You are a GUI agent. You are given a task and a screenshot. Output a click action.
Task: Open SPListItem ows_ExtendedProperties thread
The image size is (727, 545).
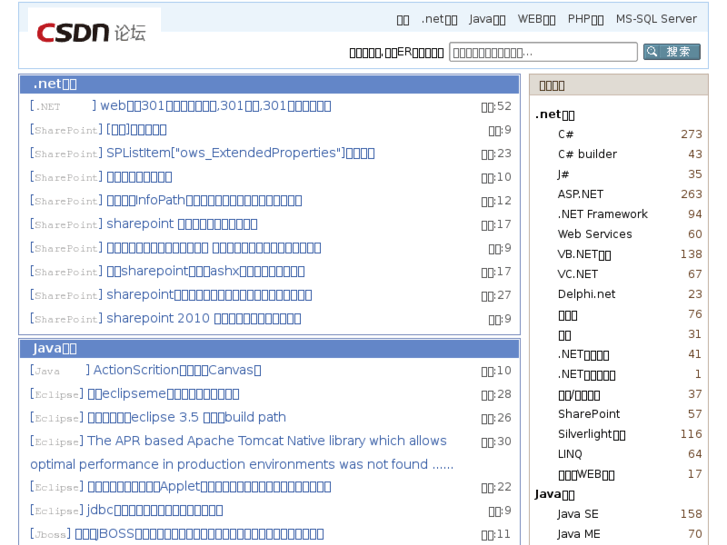(x=240, y=153)
